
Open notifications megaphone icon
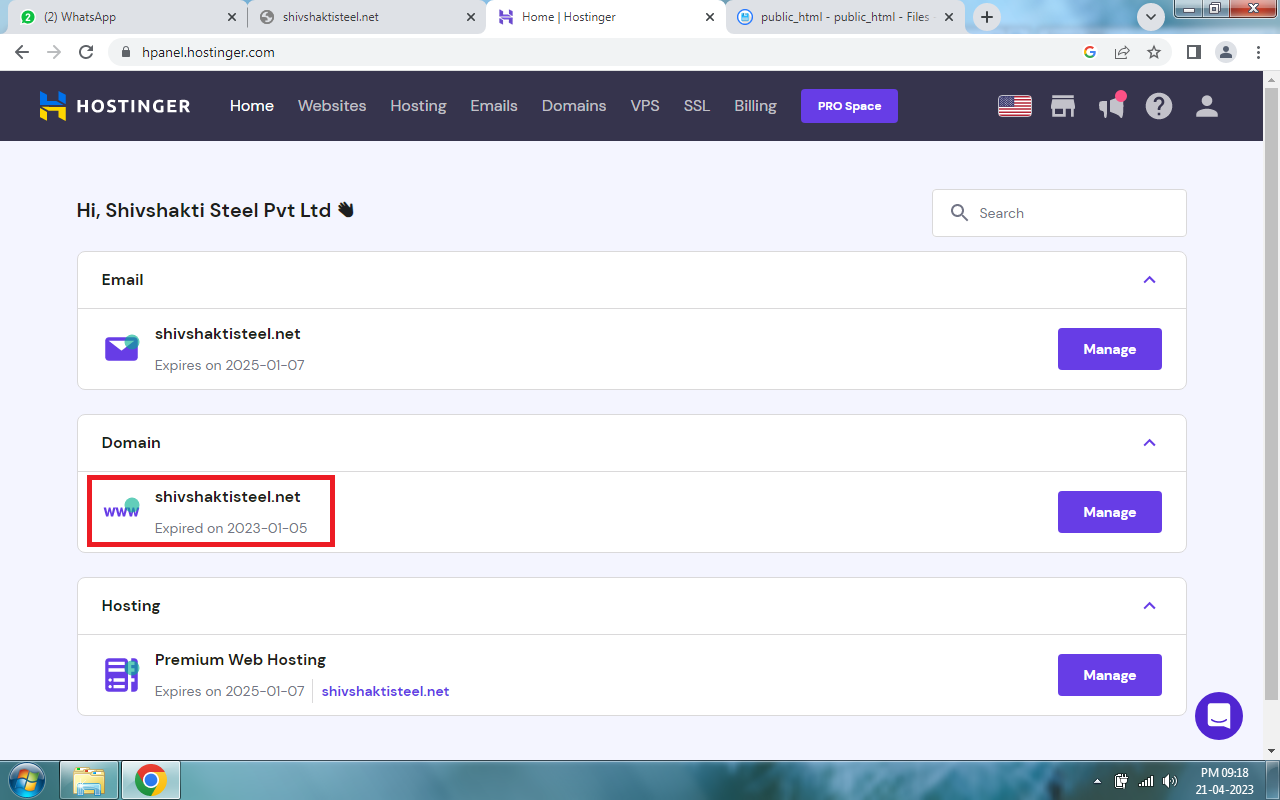click(x=1111, y=106)
